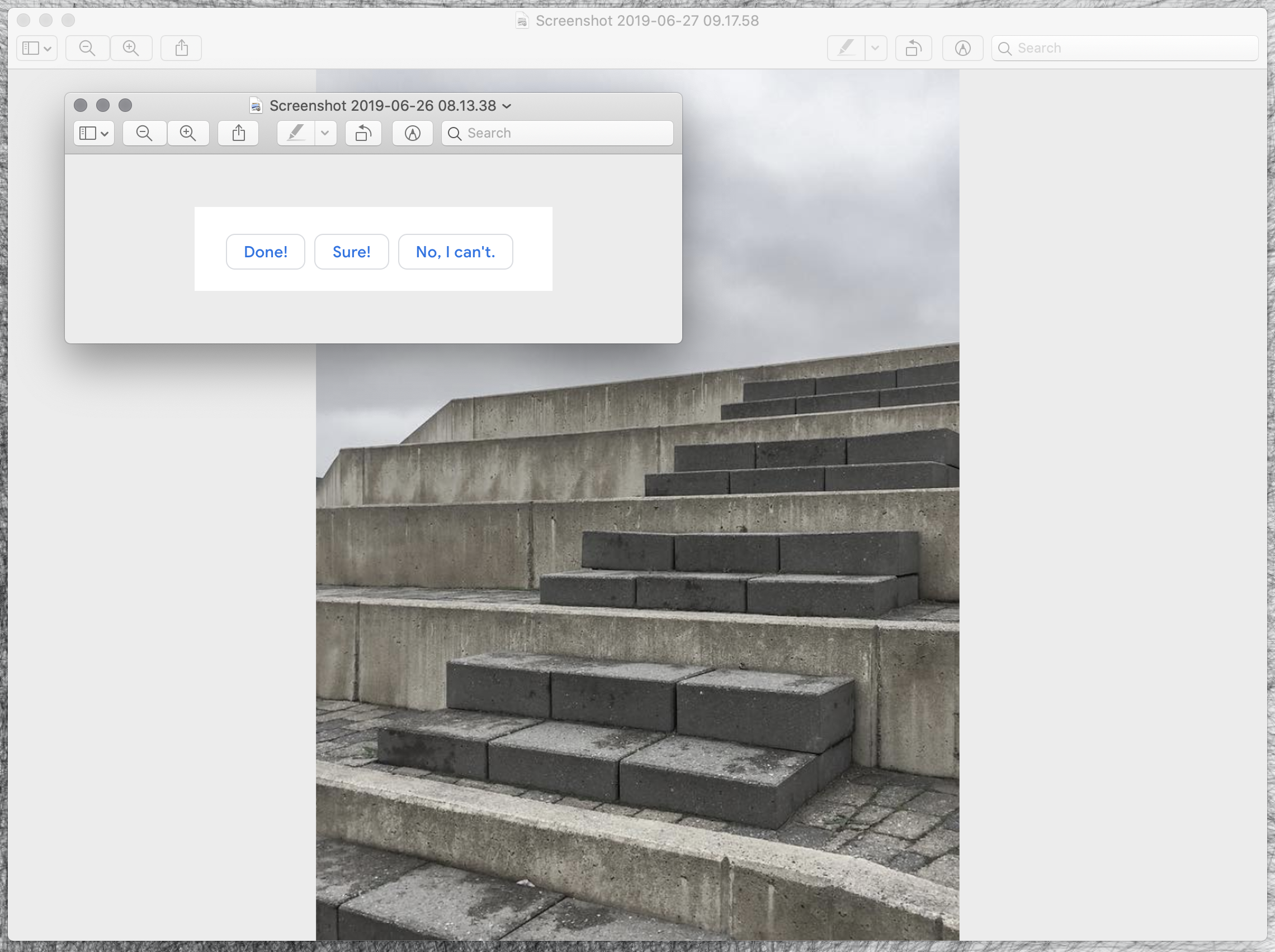Screen dimensions: 1275x952
Task: Toggle markup toolbar icon in outer window
Action: coord(963,48)
